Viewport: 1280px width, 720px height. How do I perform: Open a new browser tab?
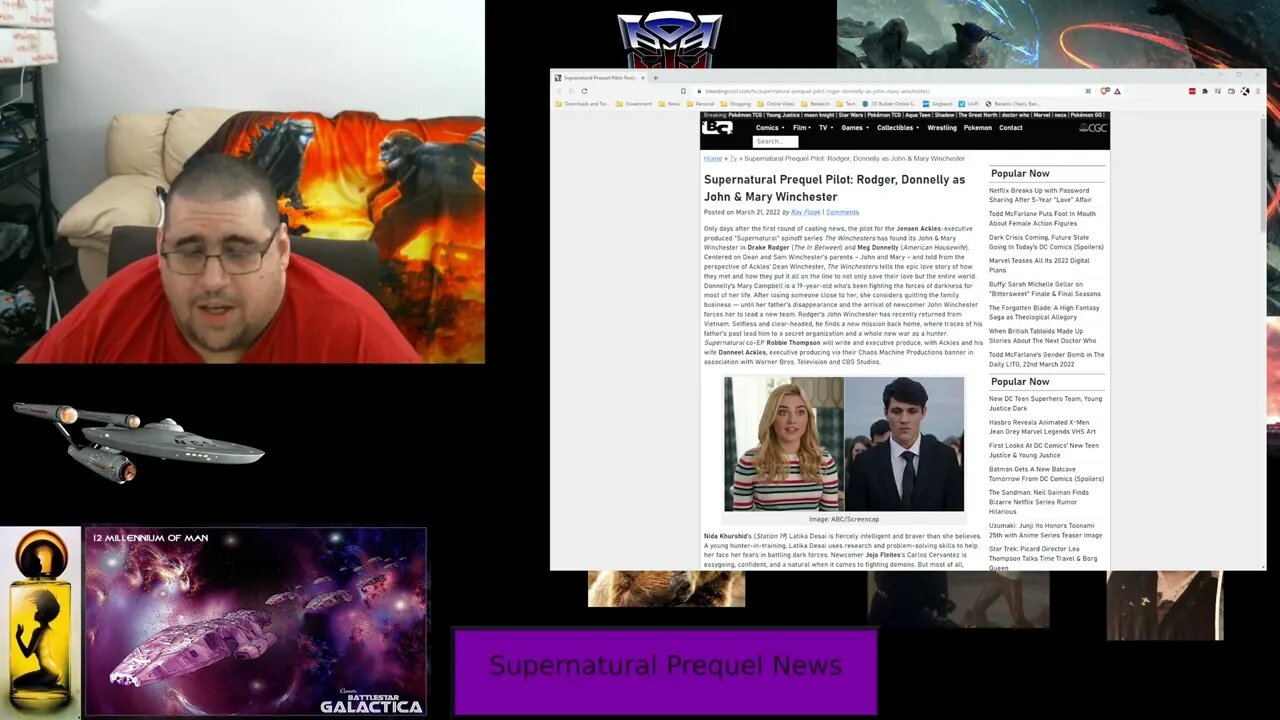pos(655,78)
